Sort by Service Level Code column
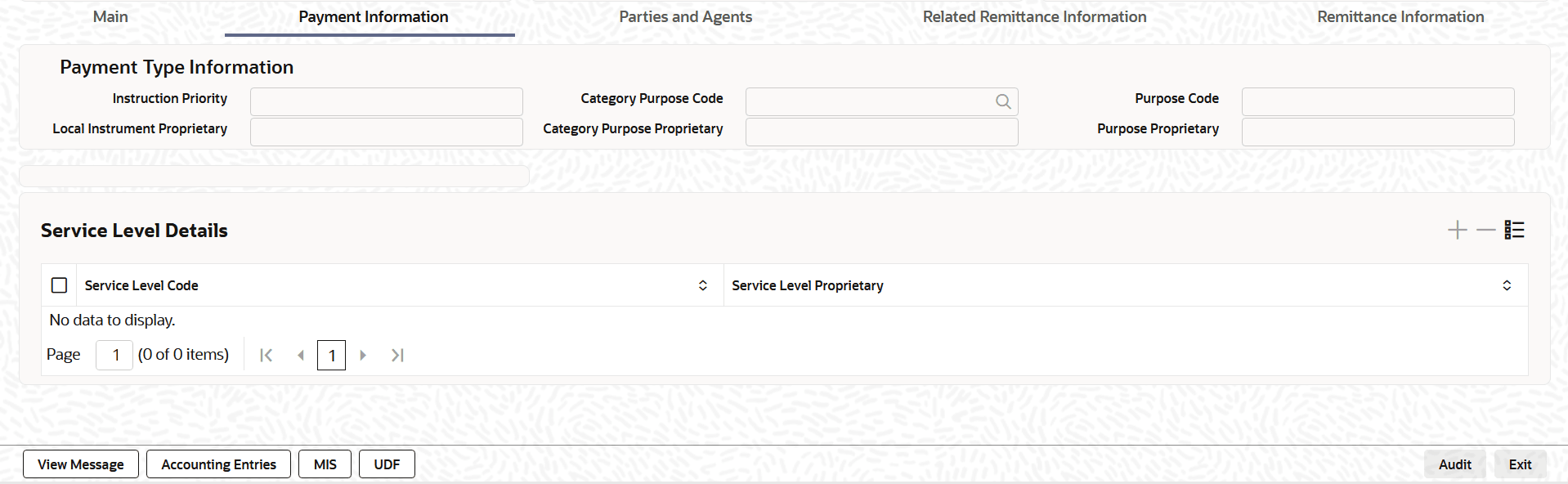Image resolution: width=1568 pixels, height=484 pixels. click(x=702, y=285)
